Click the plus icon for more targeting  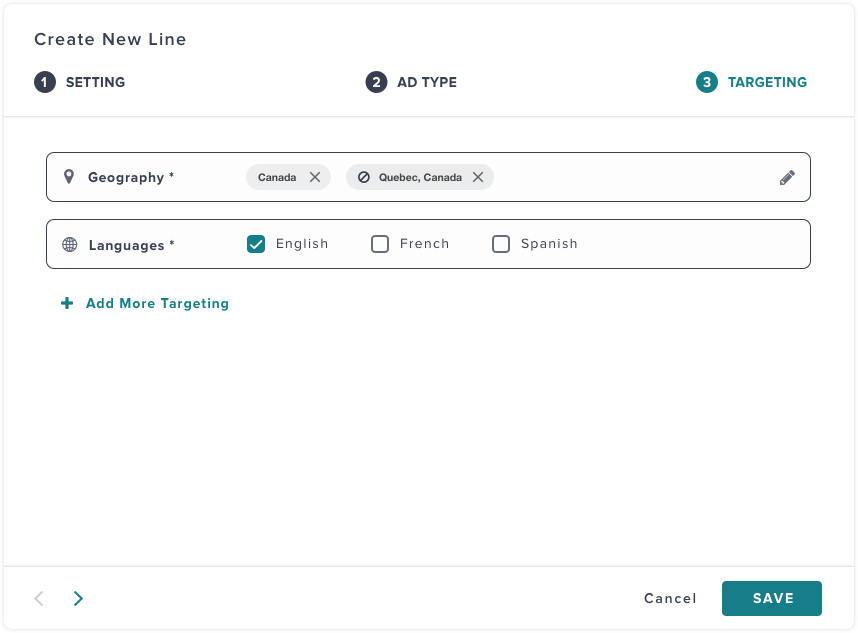(x=67, y=303)
